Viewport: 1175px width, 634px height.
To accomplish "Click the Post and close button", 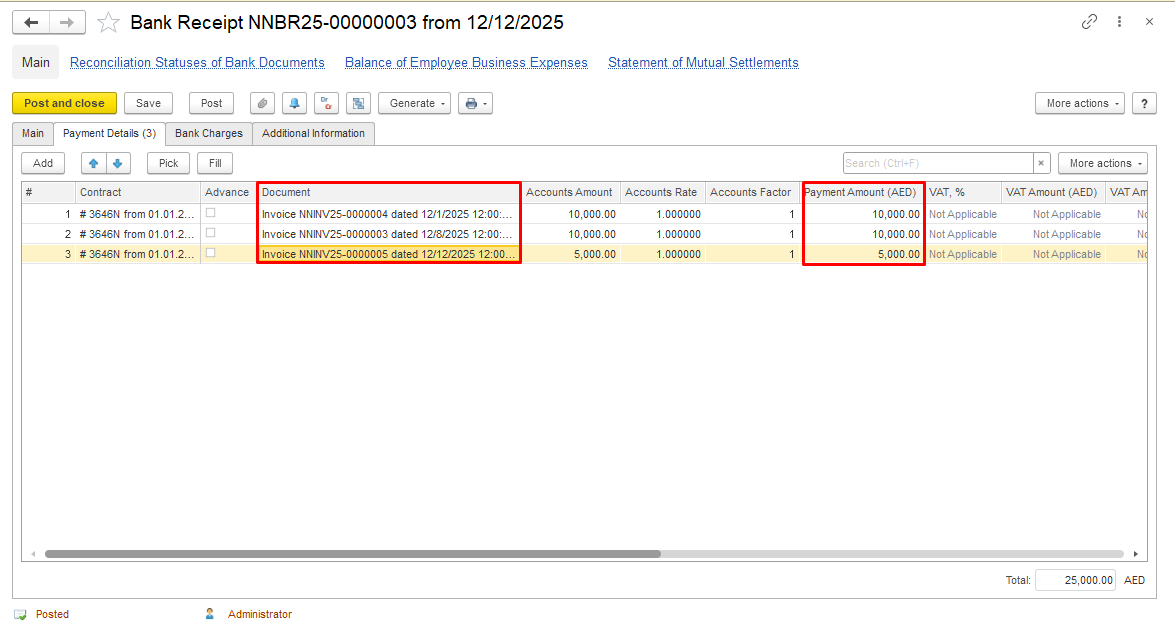I will [x=64, y=103].
